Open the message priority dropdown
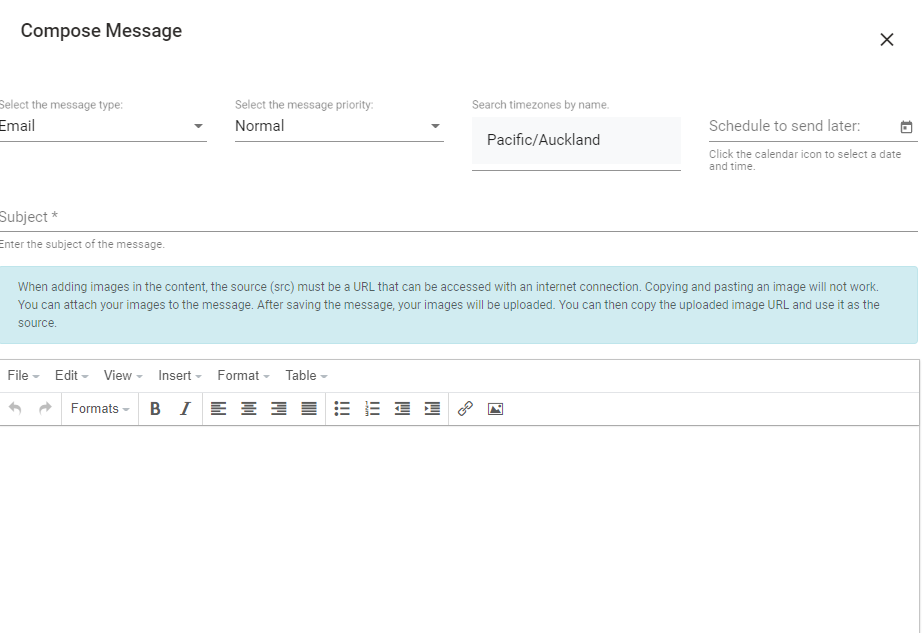Viewport: 924px width, 643px height. (339, 126)
